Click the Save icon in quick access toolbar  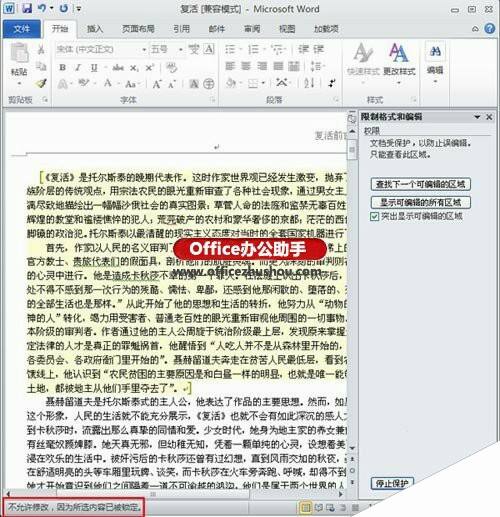(x=27, y=8)
